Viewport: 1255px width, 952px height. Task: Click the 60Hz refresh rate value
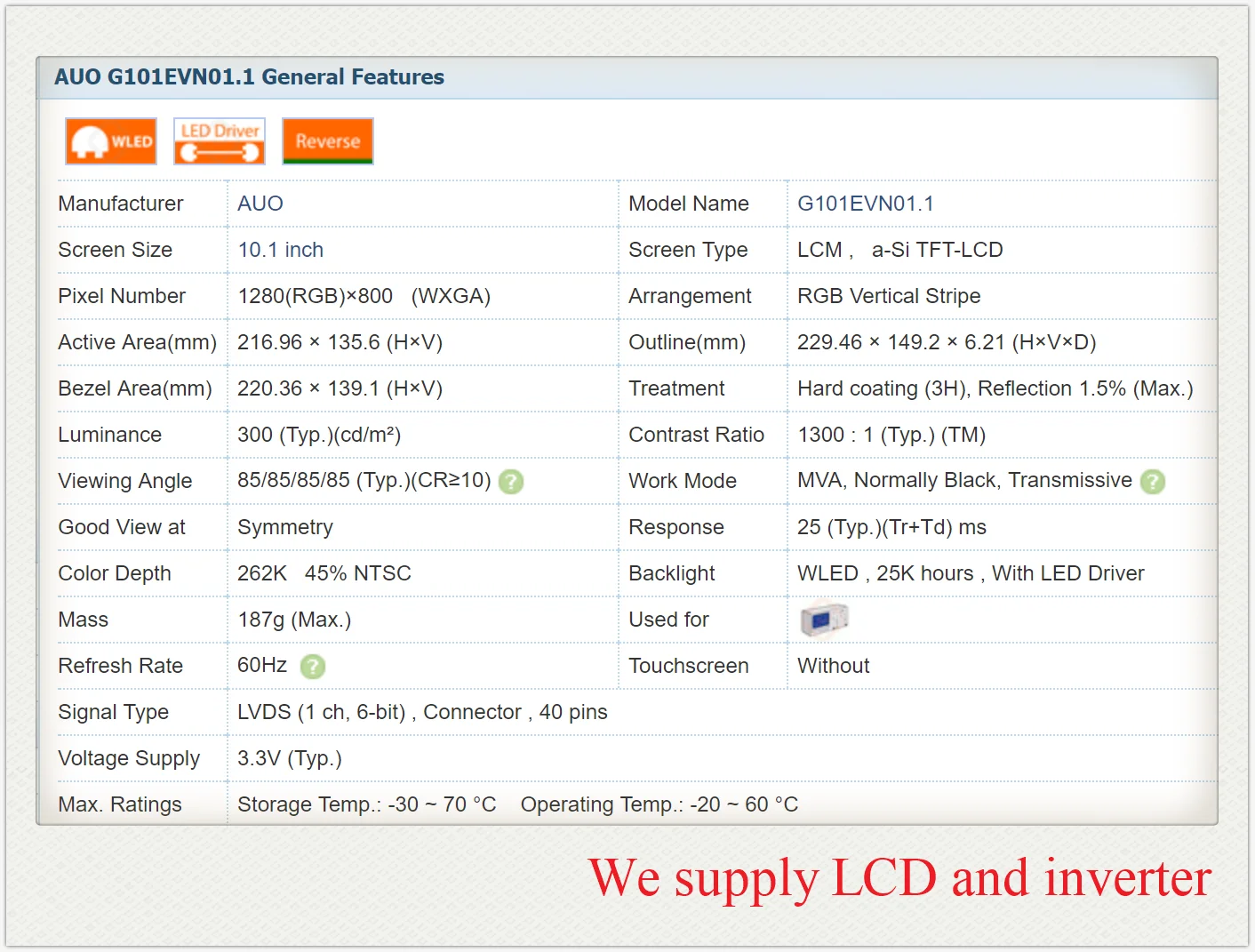262,665
